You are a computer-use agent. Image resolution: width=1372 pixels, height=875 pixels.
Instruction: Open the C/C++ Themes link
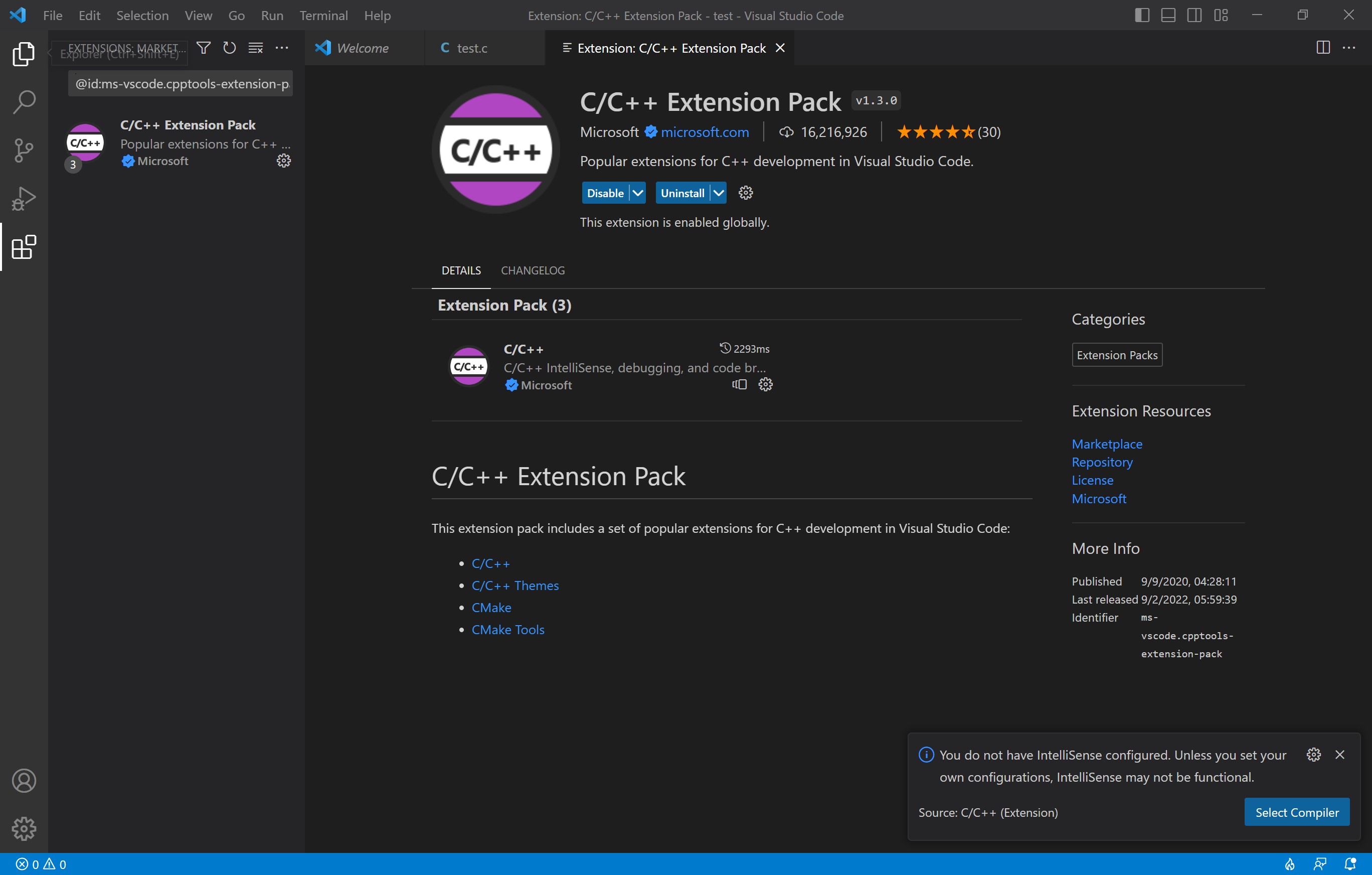(x=515, y=586)
